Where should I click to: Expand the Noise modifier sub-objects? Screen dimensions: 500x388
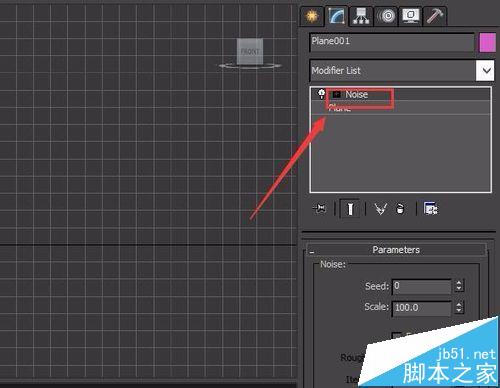tap(337, 94)
